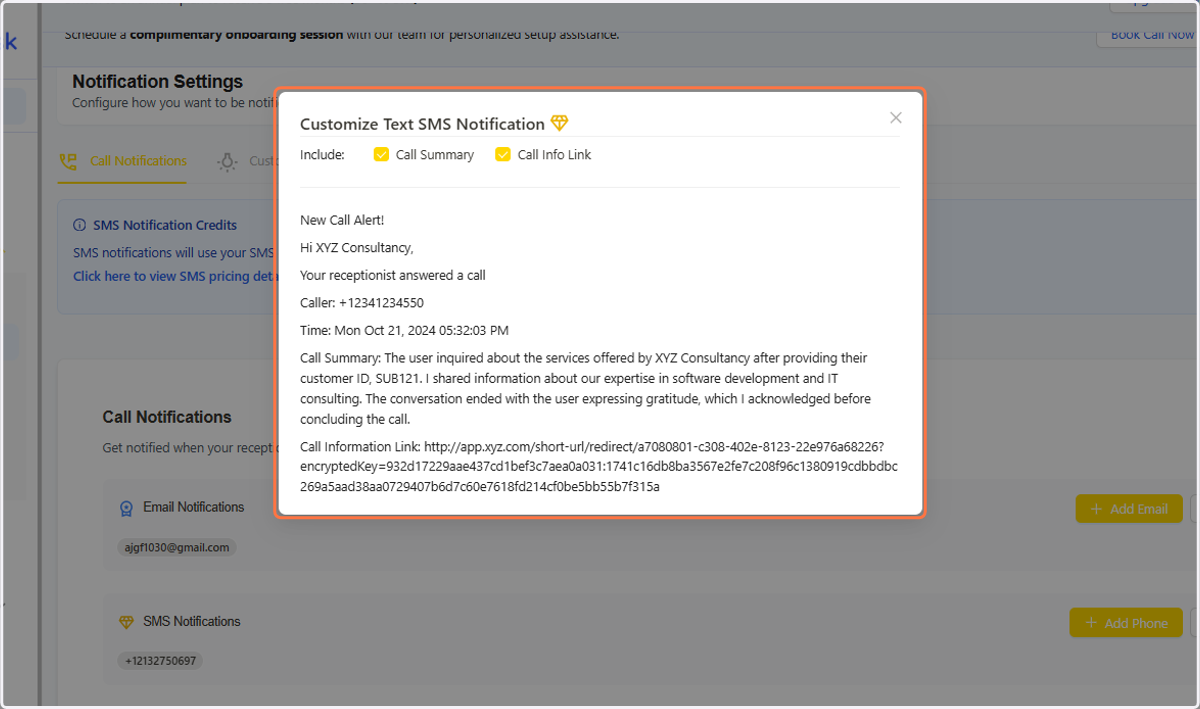Screen dimensions: 1200x709
Task: Click the lightbulb icon of the second tab
Action: click(x=228, y=161)
